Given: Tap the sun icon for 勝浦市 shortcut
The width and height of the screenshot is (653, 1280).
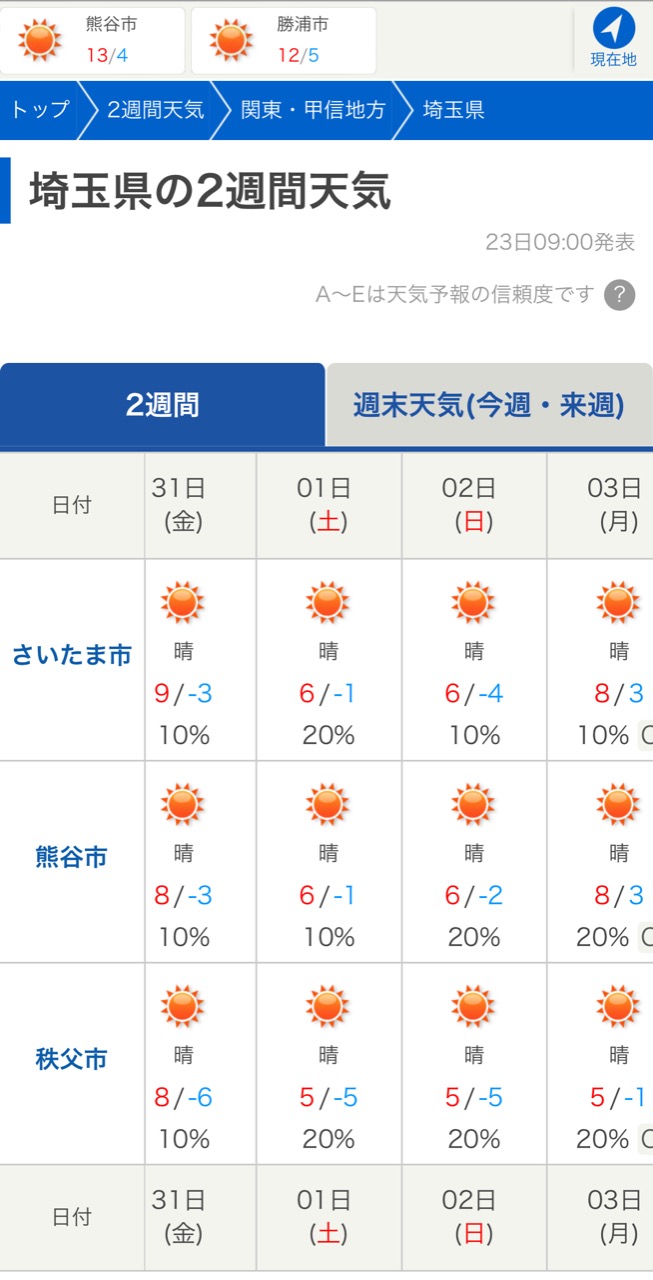Looking at the screenshot, I should point(231,40).
